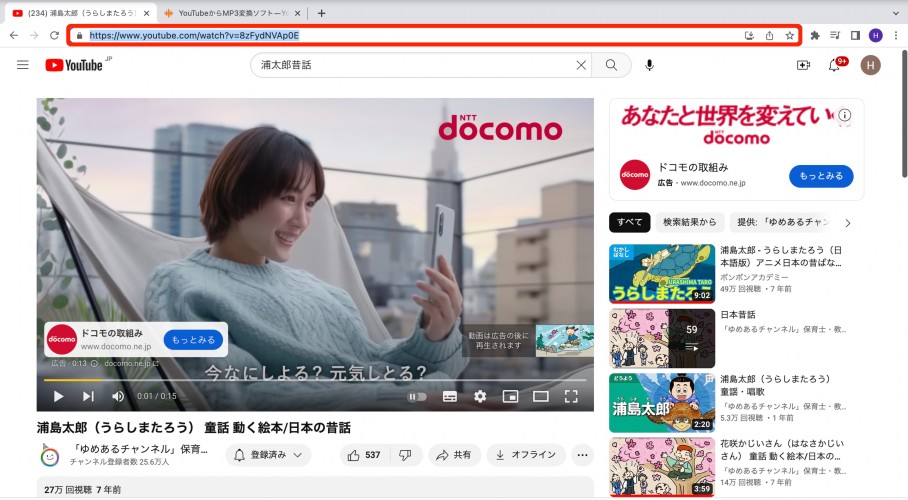Click the magnifier search button
Viewport: 908px width, 500px height.
coord(611,65)
